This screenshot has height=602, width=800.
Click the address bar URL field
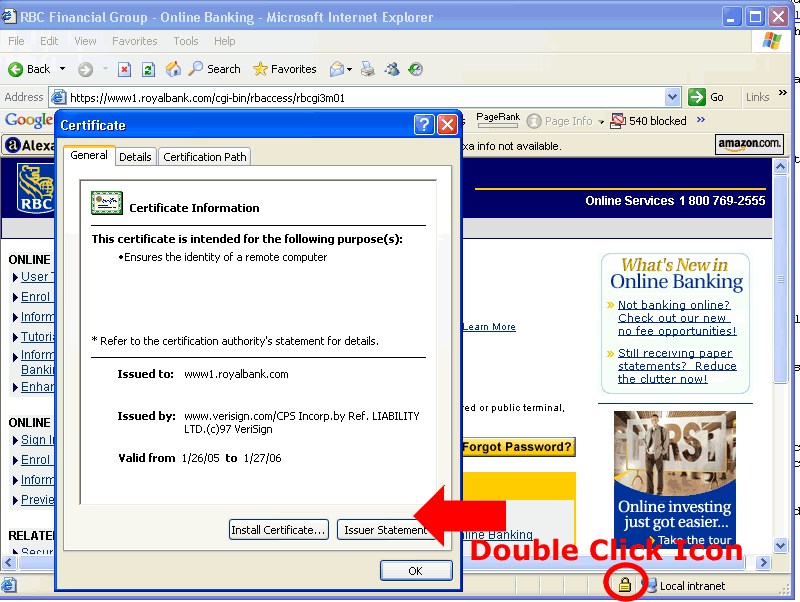click(365, 97)
